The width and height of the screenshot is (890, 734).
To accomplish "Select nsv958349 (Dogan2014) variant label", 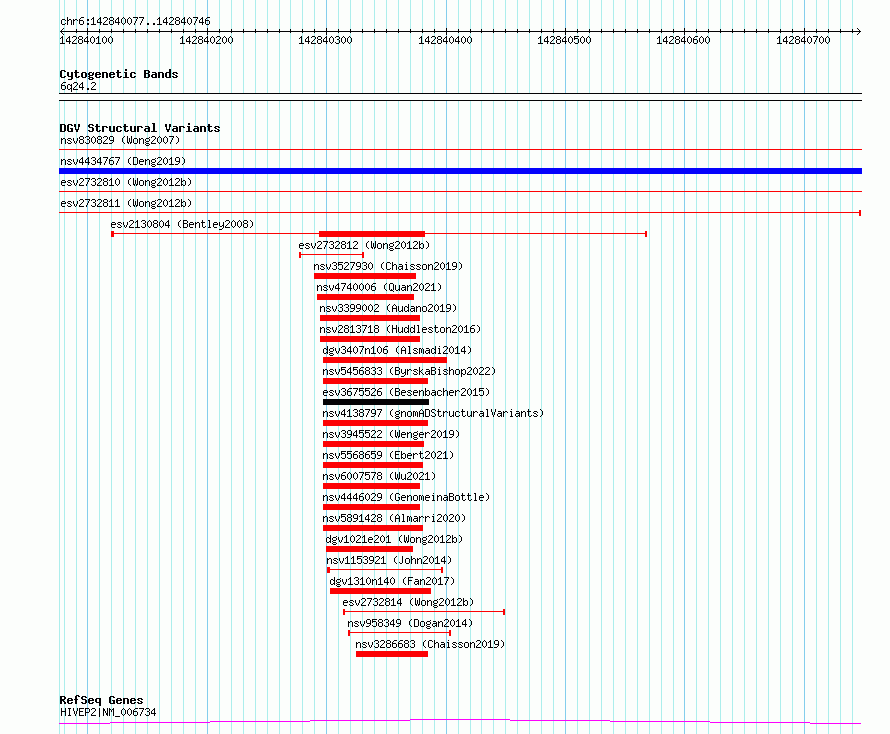I will coord(410,623).
